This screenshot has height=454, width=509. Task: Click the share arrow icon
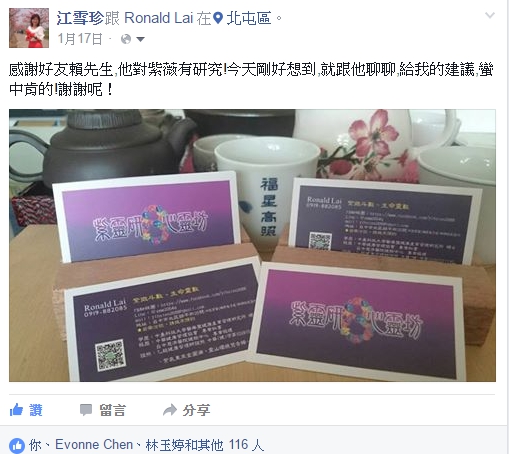point(170,410)
